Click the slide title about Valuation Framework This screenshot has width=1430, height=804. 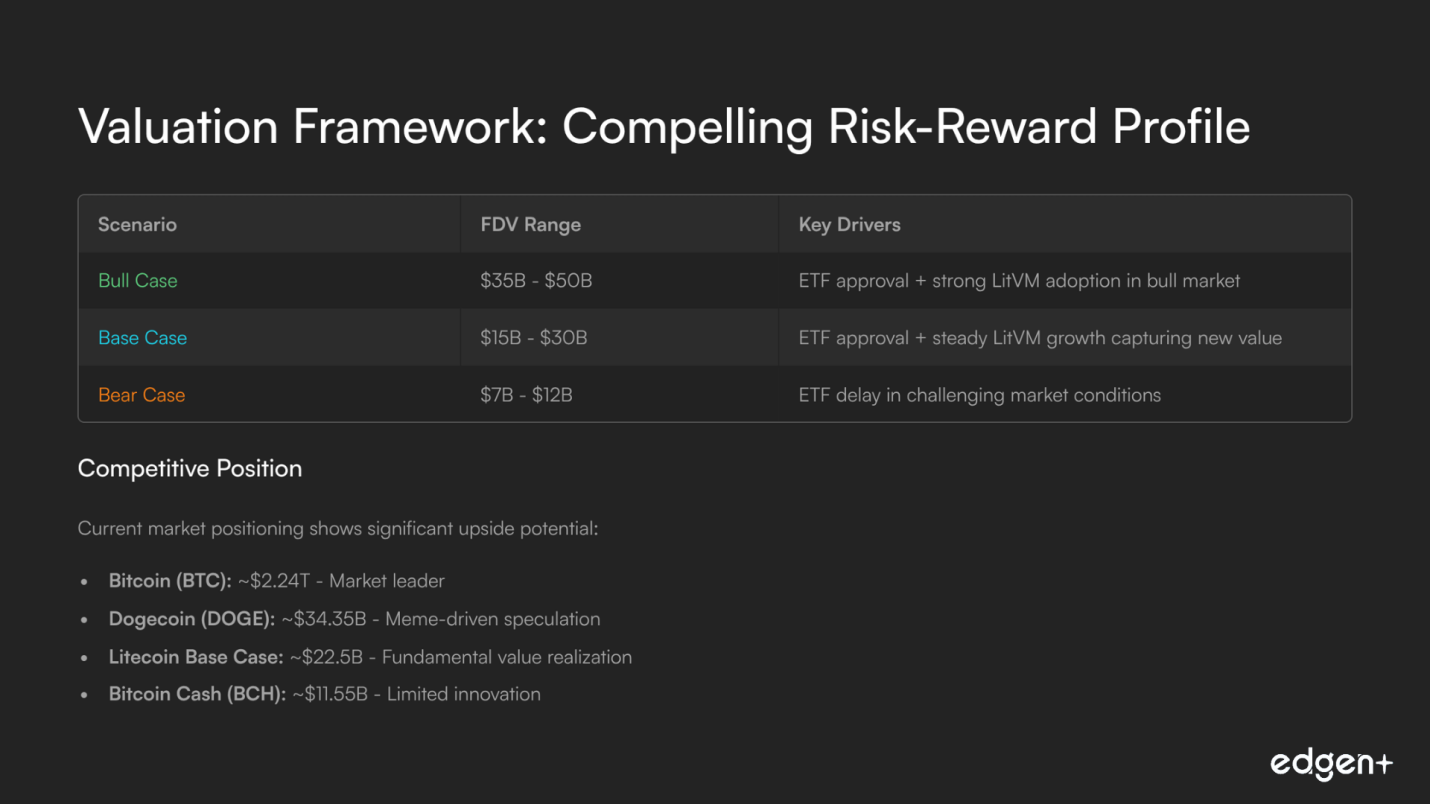(x=663, y=127)
